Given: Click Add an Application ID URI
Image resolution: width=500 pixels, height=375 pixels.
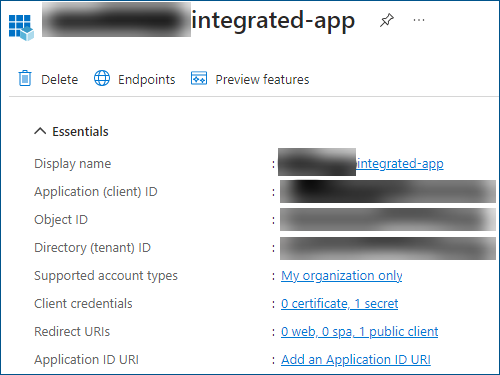Looking at the screenshot, I should coord(356,360).
